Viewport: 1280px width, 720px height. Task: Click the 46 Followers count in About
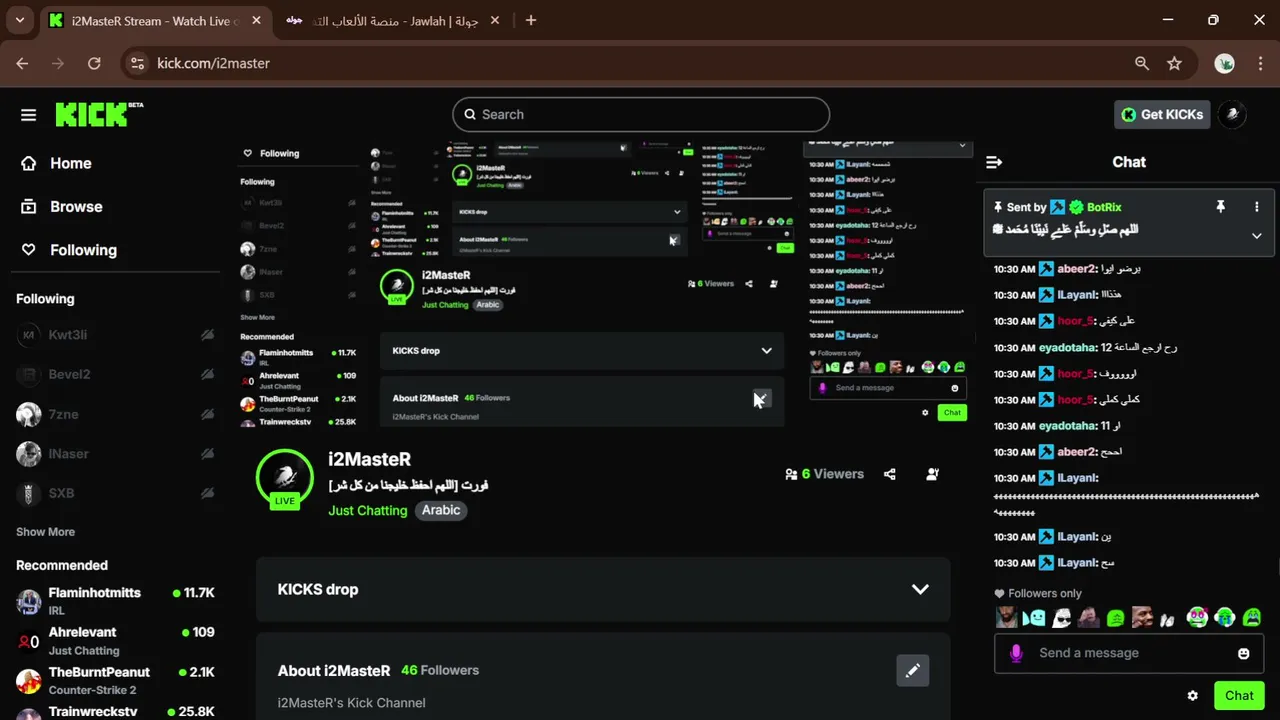[440, 670]
